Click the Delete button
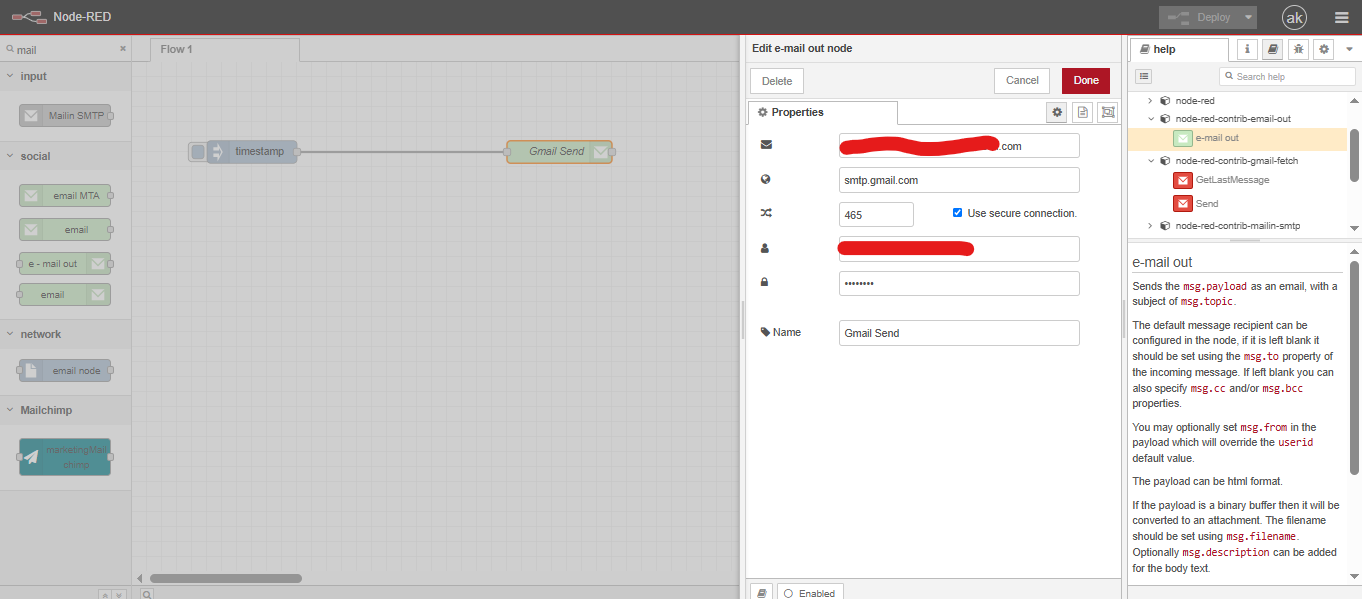 click(777, 81)
